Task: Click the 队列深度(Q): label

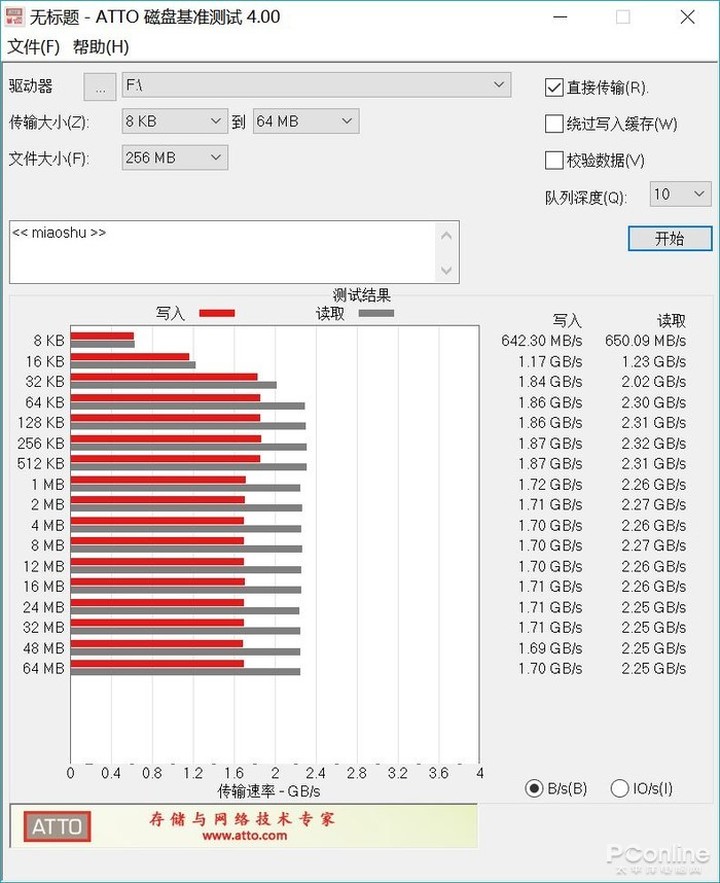Action: click(585, 197)
